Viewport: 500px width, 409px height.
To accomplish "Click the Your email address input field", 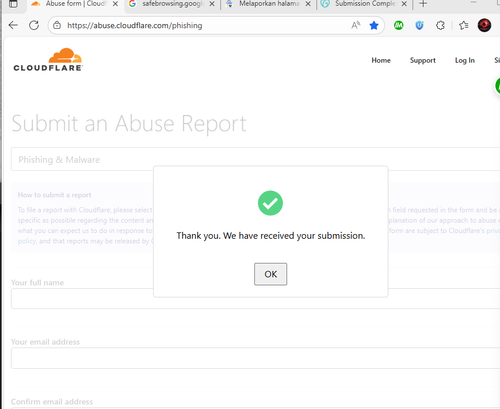I will (x=255, y=358).
